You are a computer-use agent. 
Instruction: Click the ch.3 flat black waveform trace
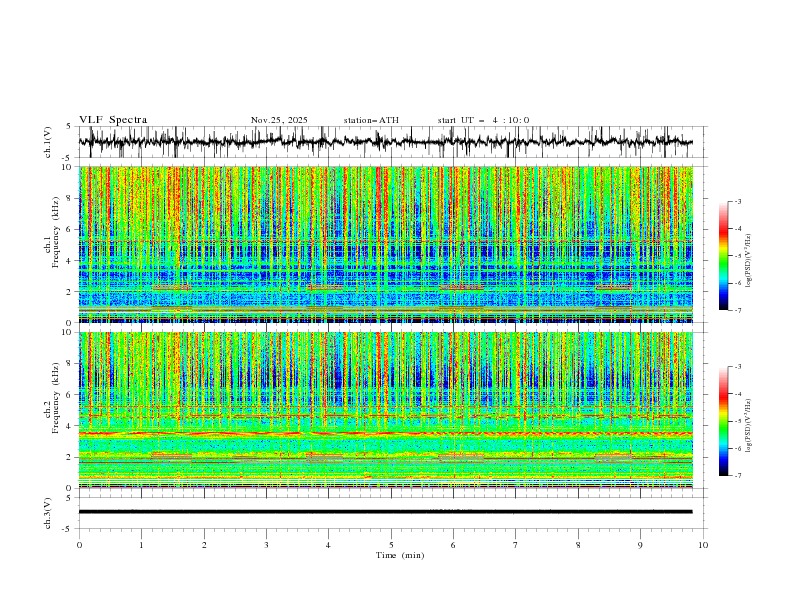coord(385,512)
